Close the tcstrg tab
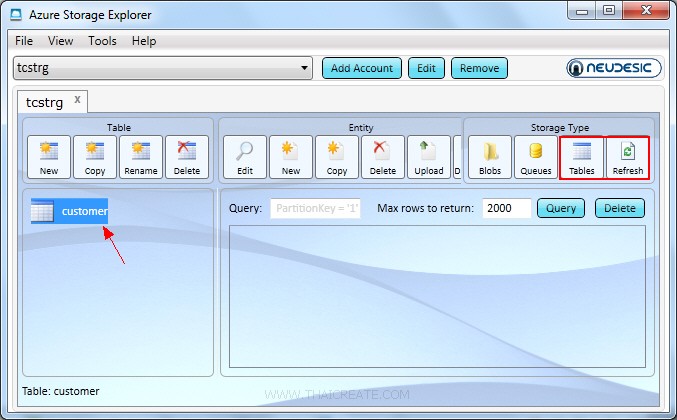This screenshot has width=677, height=420. tap(78, 100)
